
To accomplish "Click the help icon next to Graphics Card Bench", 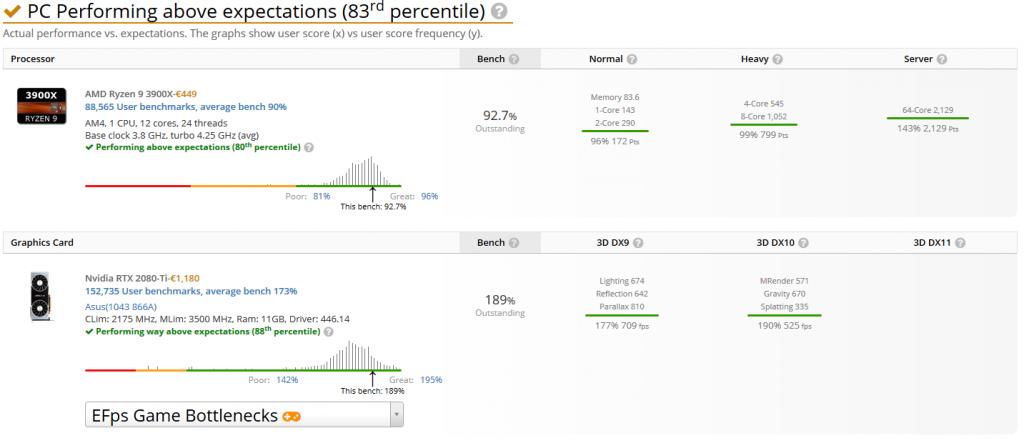I will tap(513, 243).
